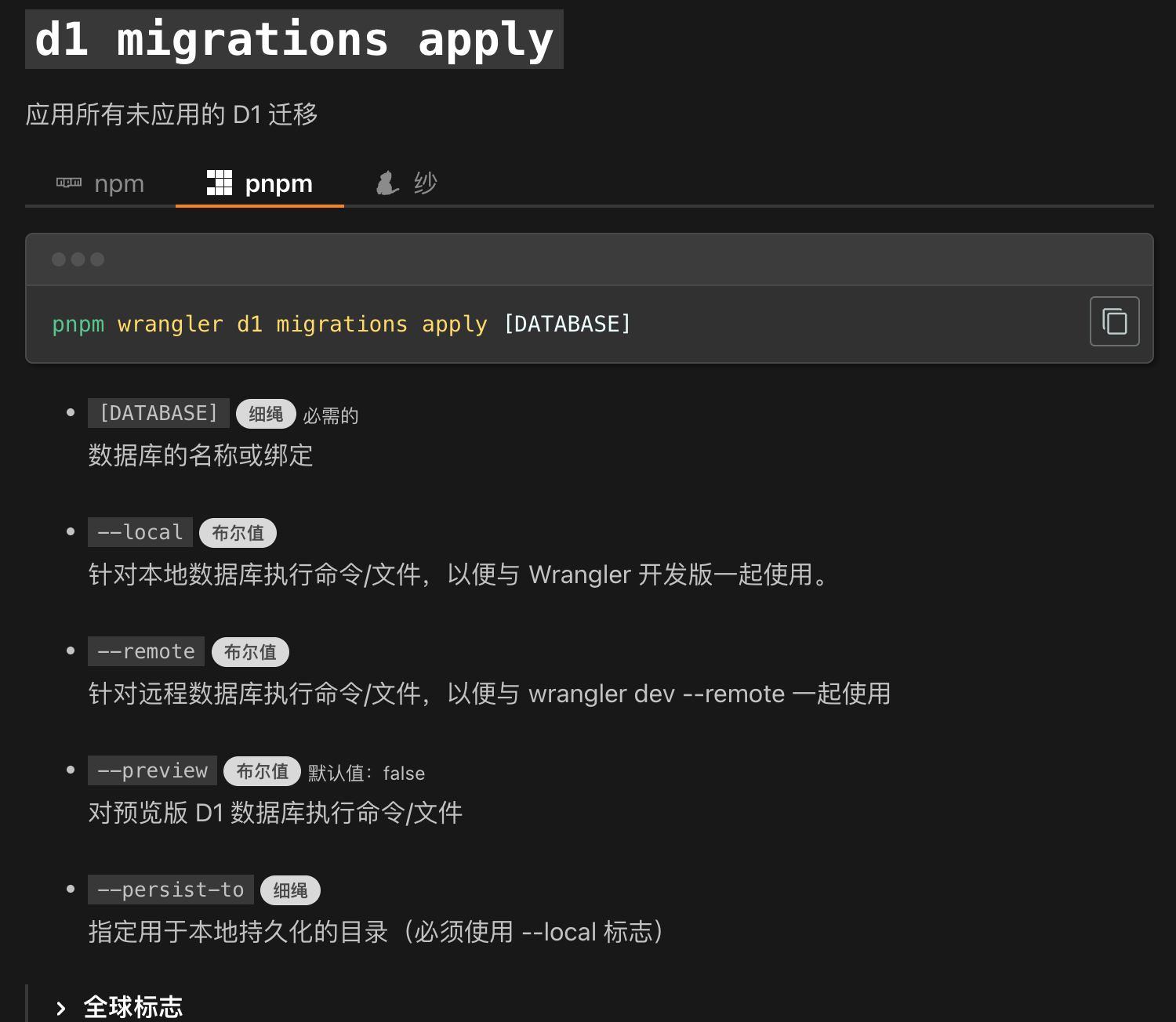
Task: Click the --local description about Wrangler 开发版
Action: [461, 574]
